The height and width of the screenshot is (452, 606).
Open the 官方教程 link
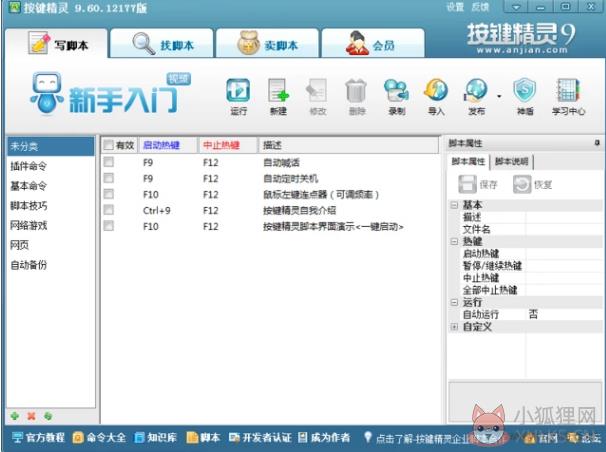38,438
